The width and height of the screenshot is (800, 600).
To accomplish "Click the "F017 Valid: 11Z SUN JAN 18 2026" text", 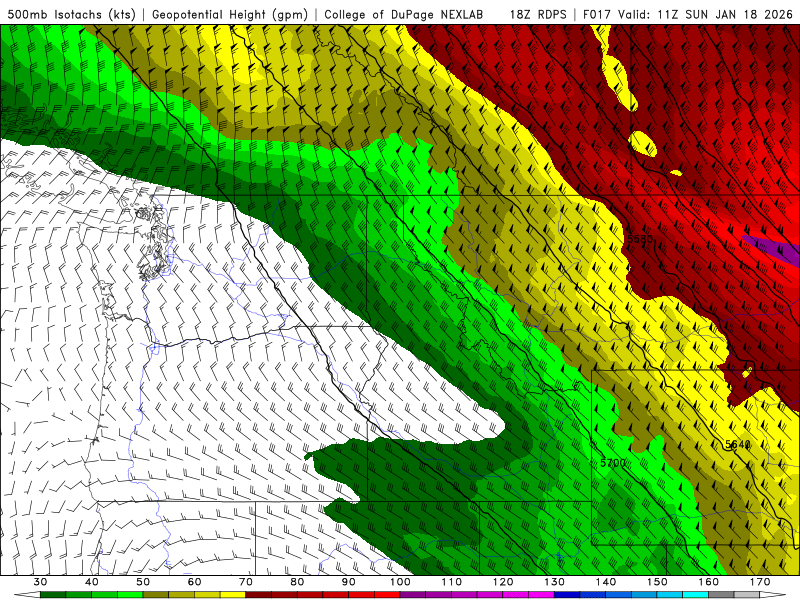I will pos(688,15).
